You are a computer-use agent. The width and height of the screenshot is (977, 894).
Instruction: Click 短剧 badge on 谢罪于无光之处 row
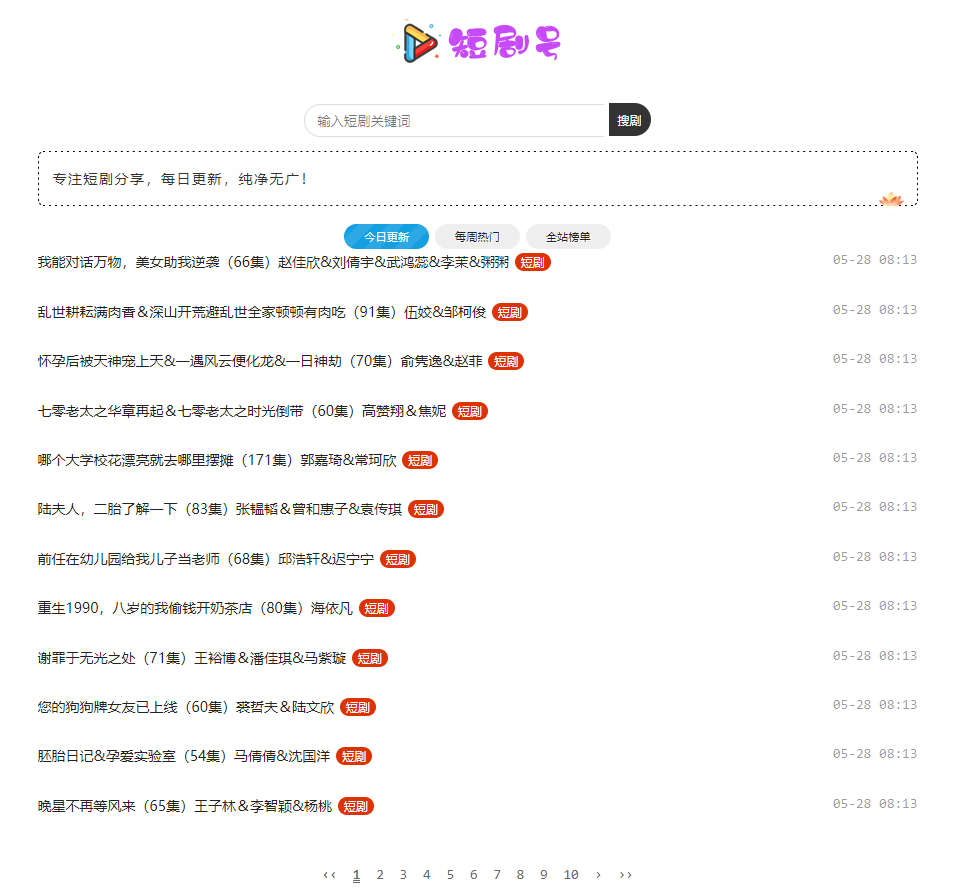(x=370, y=659)
